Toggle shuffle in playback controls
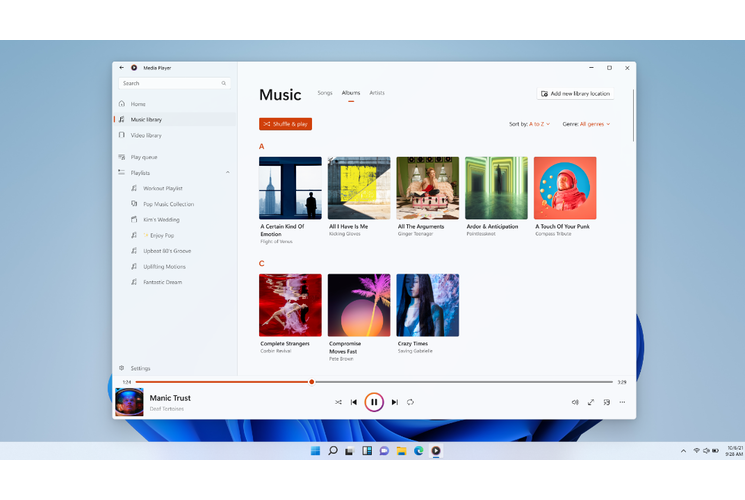 [x=338, y=402]
